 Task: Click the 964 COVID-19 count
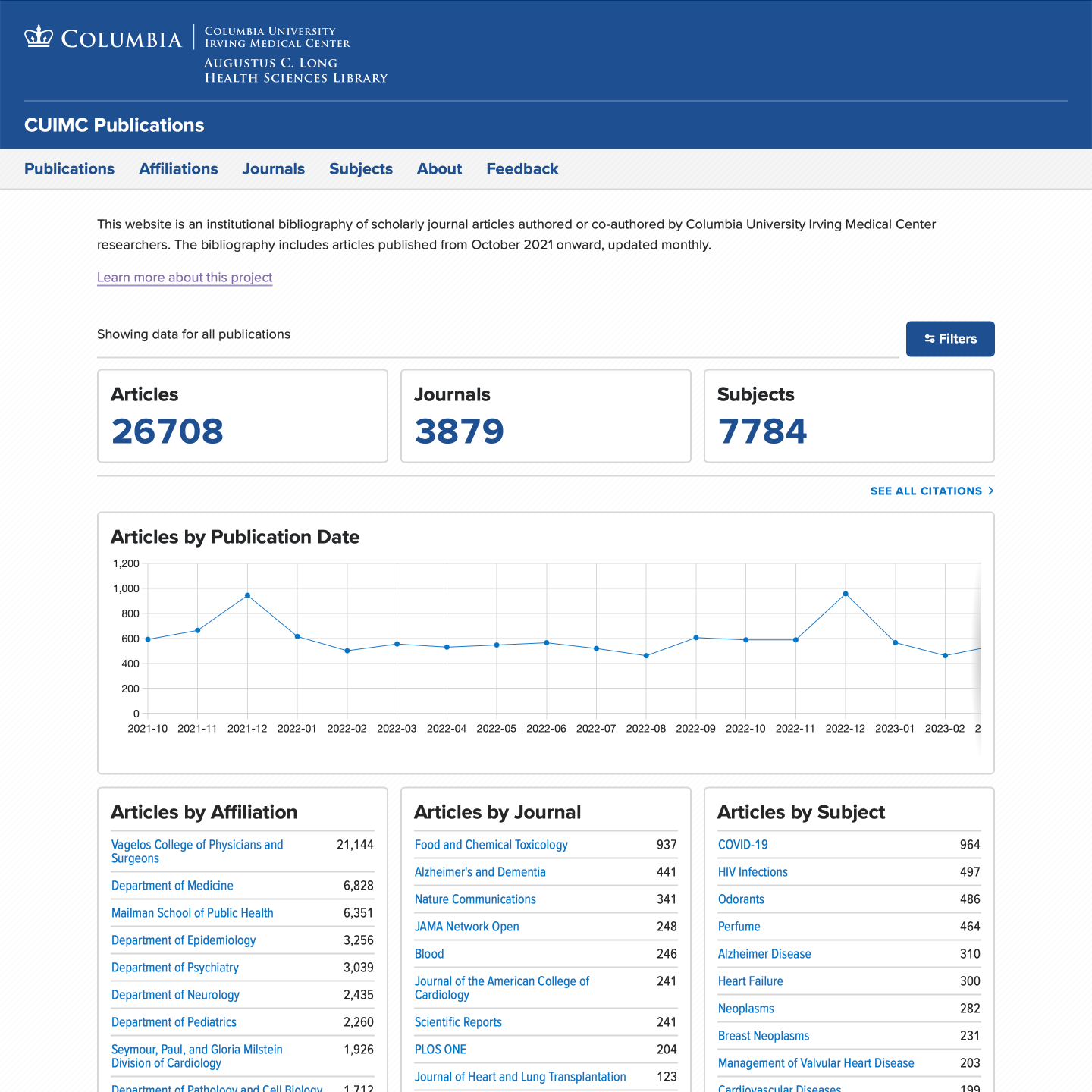(x=970, y=845)
